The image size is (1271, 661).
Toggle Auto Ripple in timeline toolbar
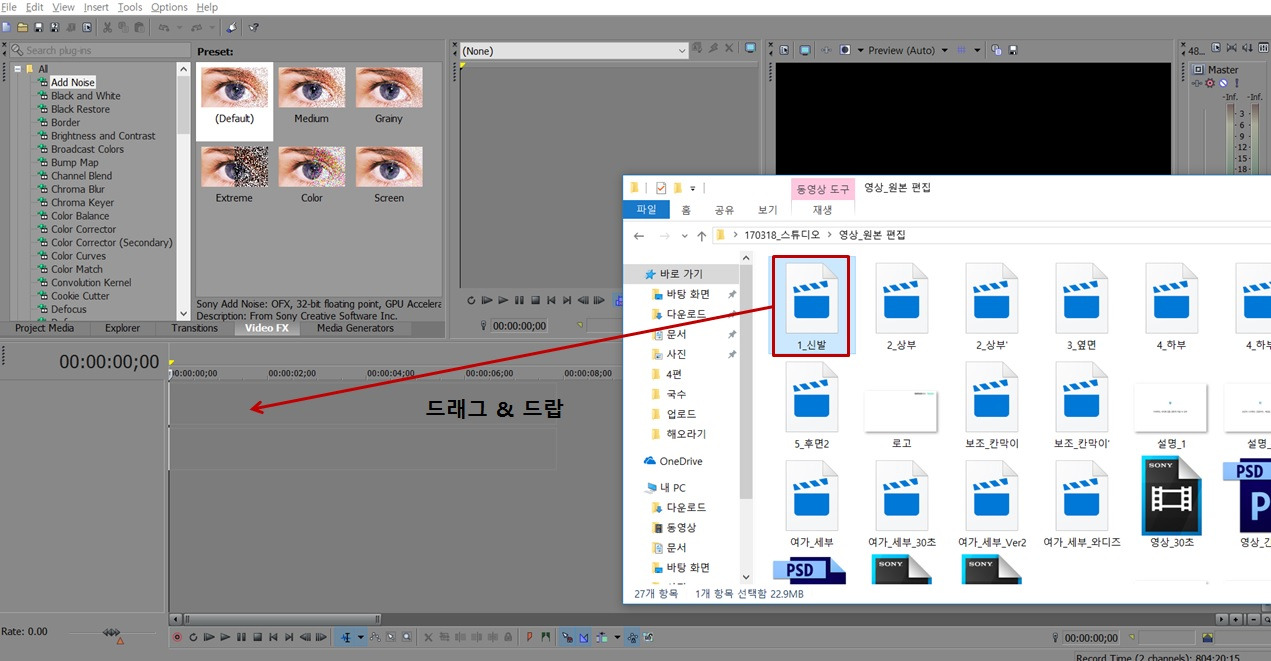point(601,637)
